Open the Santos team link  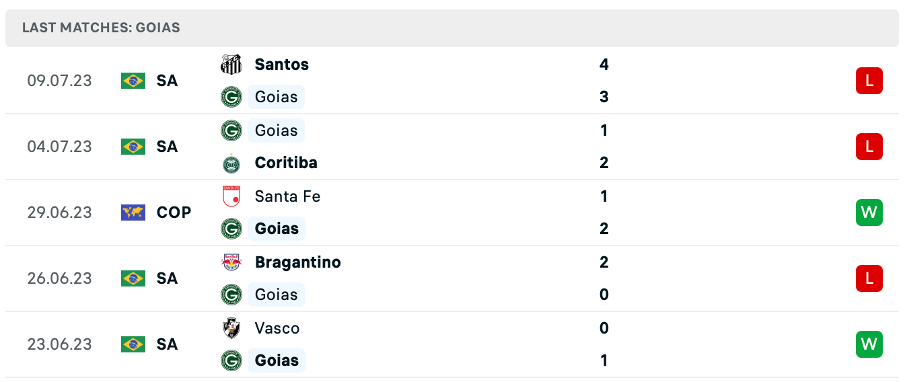click(281, 65)
